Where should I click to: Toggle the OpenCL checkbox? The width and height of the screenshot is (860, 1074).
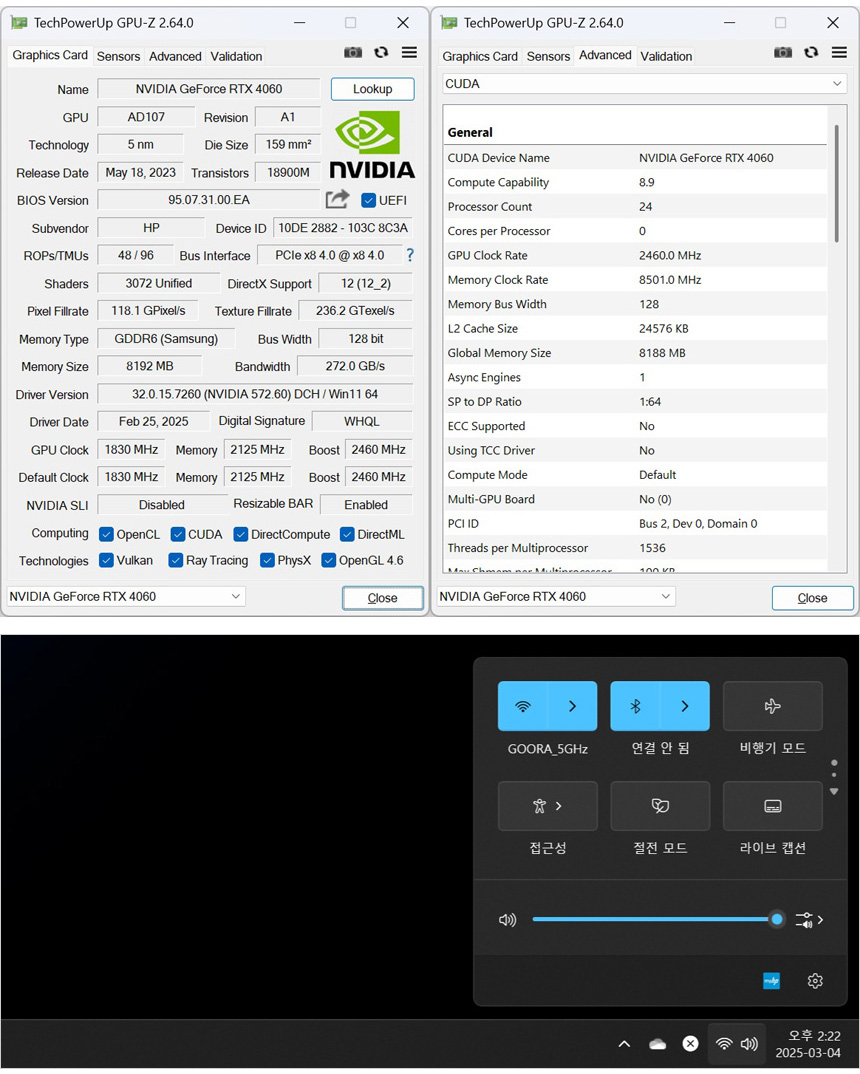pyautogui.click(x=106, y=534)
